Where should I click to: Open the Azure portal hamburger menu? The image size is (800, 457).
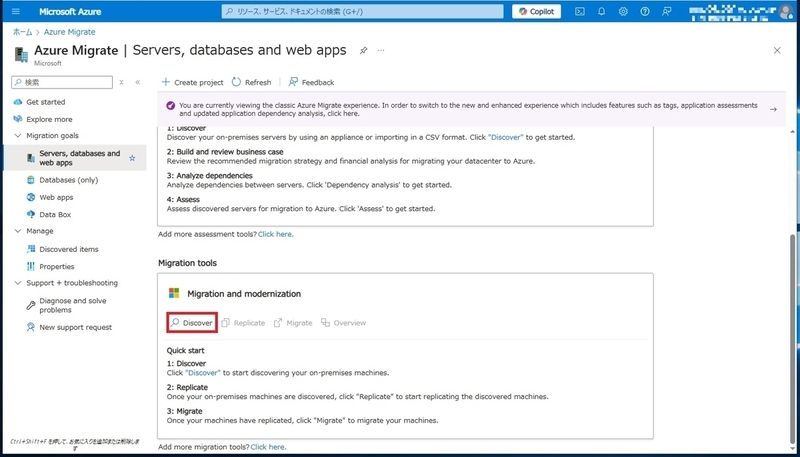pyautogui.click(x=15, y=11)
